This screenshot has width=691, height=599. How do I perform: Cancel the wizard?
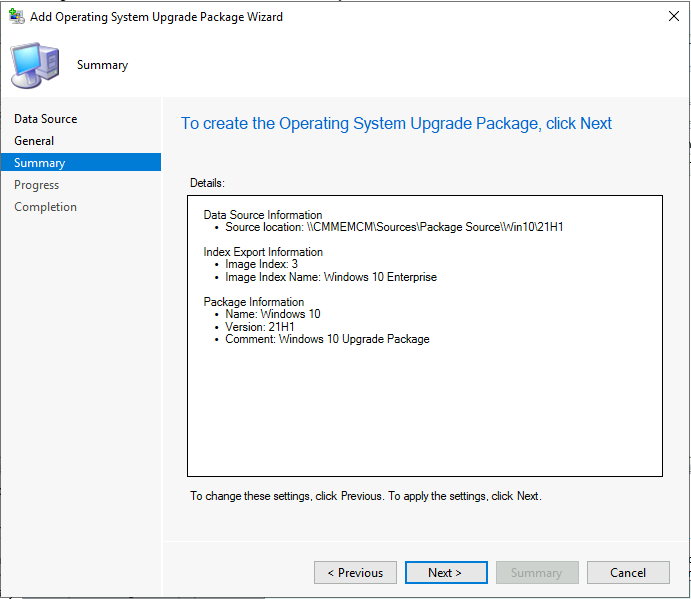pyautogui.click(x=628, y=573)
